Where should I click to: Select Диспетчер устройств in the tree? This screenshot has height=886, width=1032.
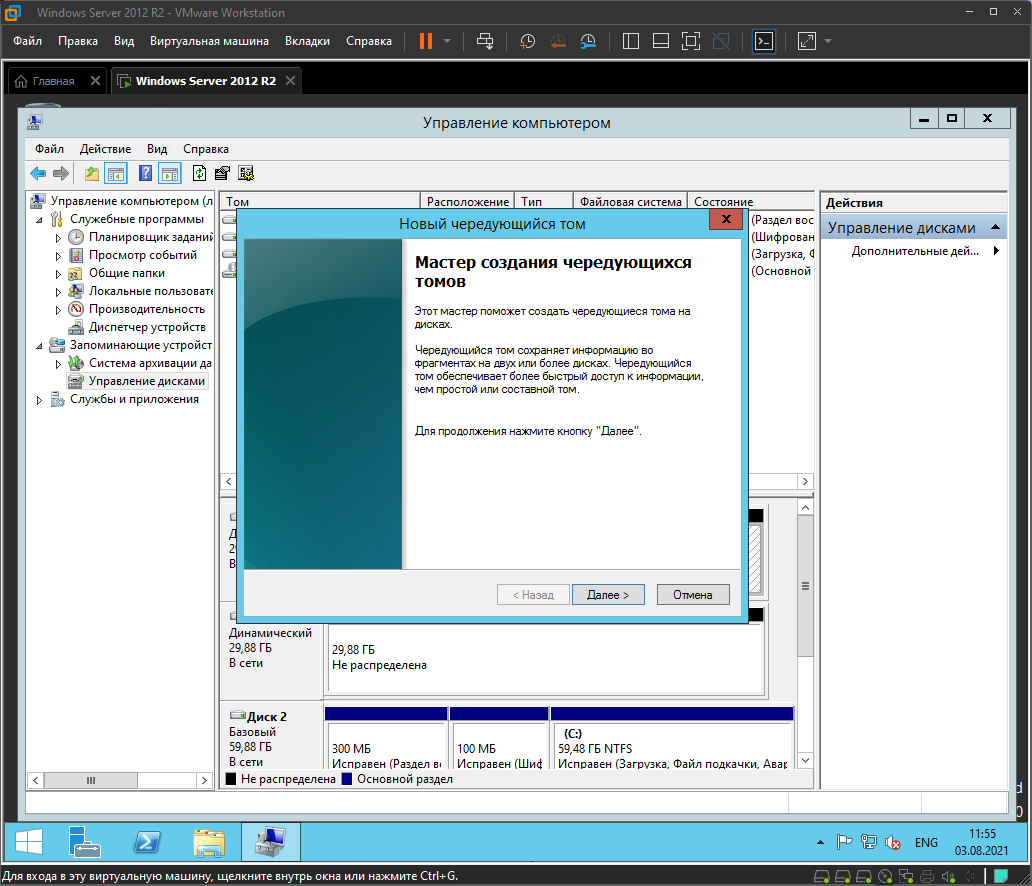147,327
